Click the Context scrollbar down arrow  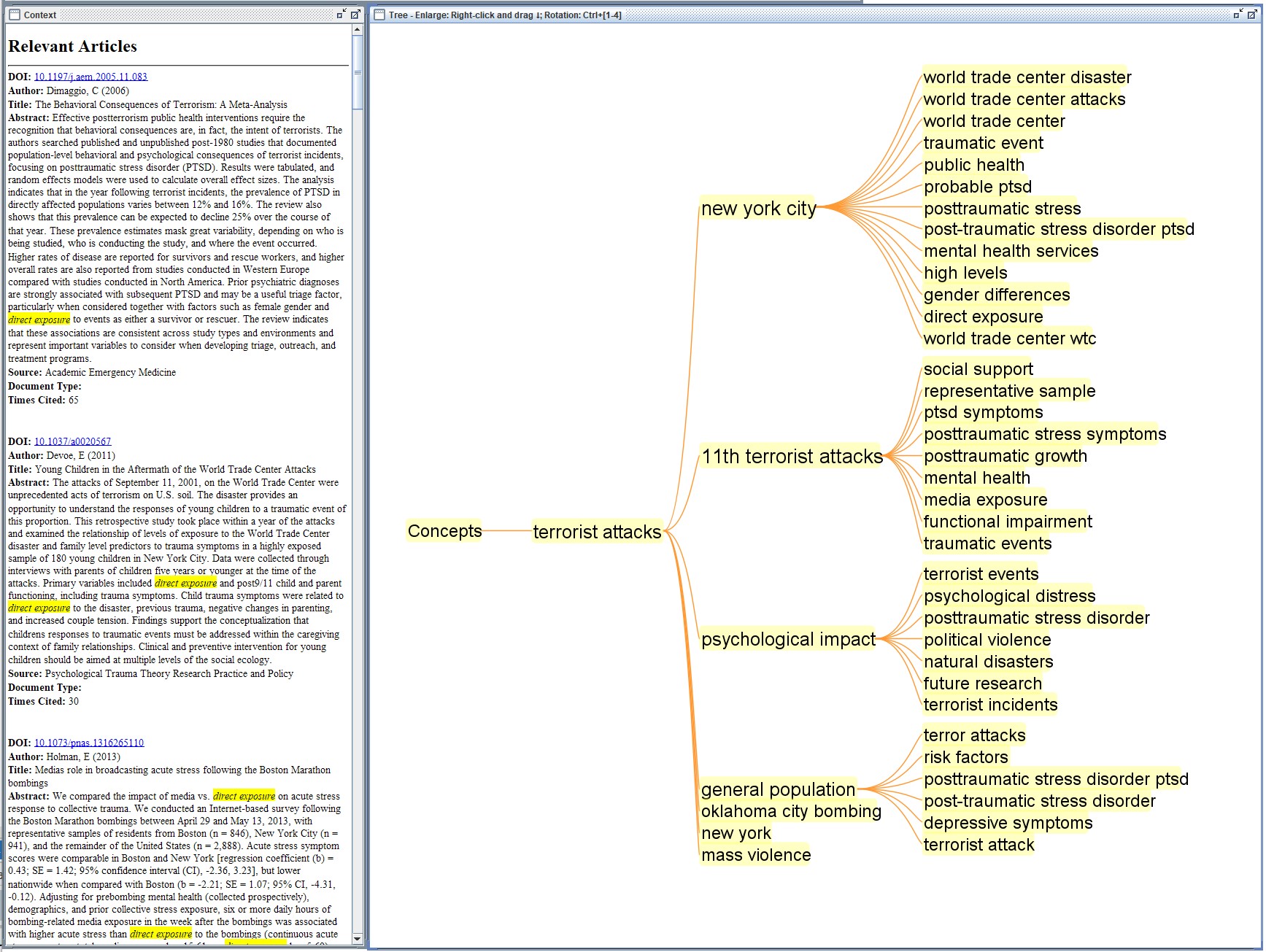click(x=357, y=938)
